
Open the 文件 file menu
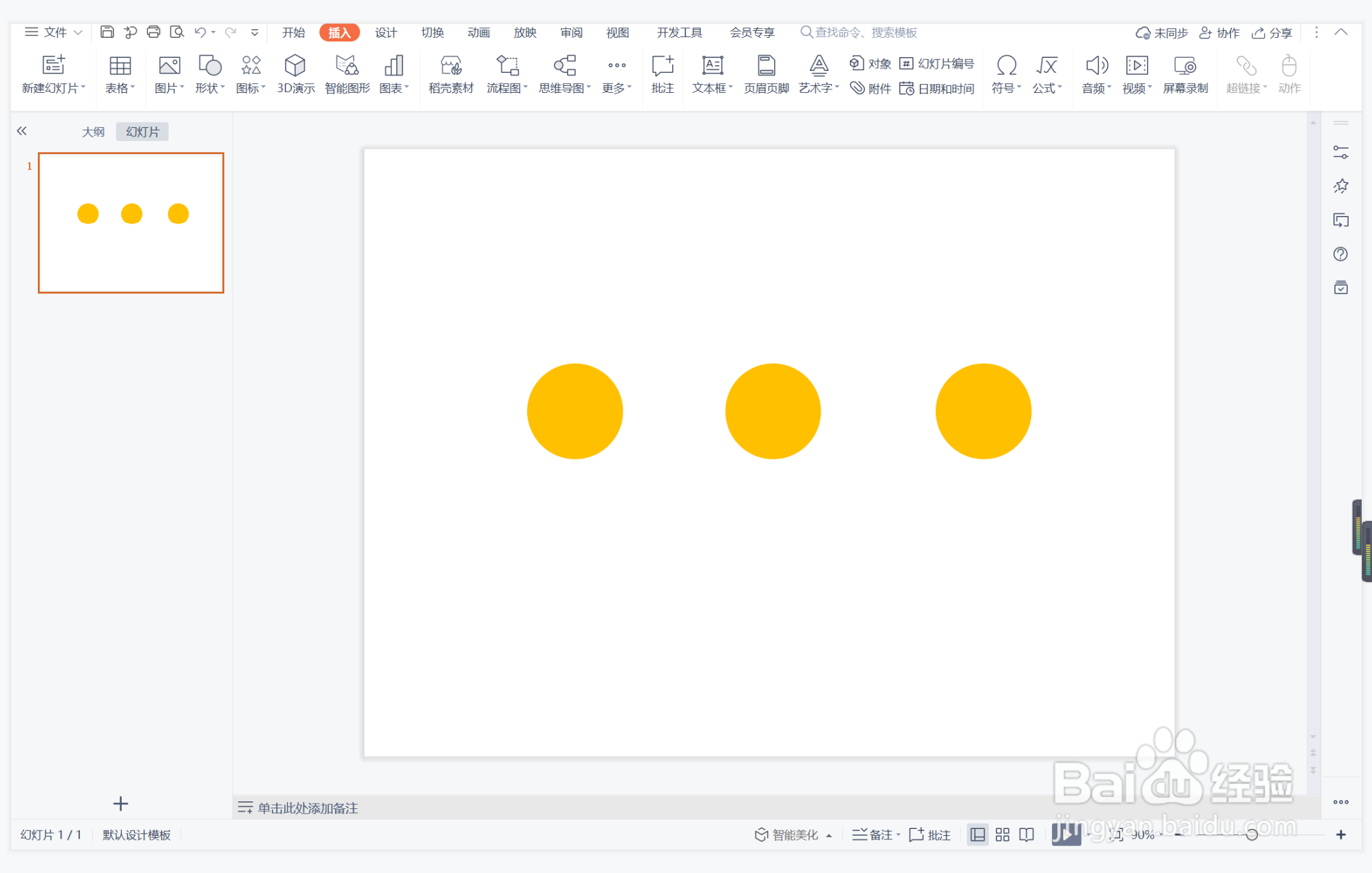(x=54, y=32)
